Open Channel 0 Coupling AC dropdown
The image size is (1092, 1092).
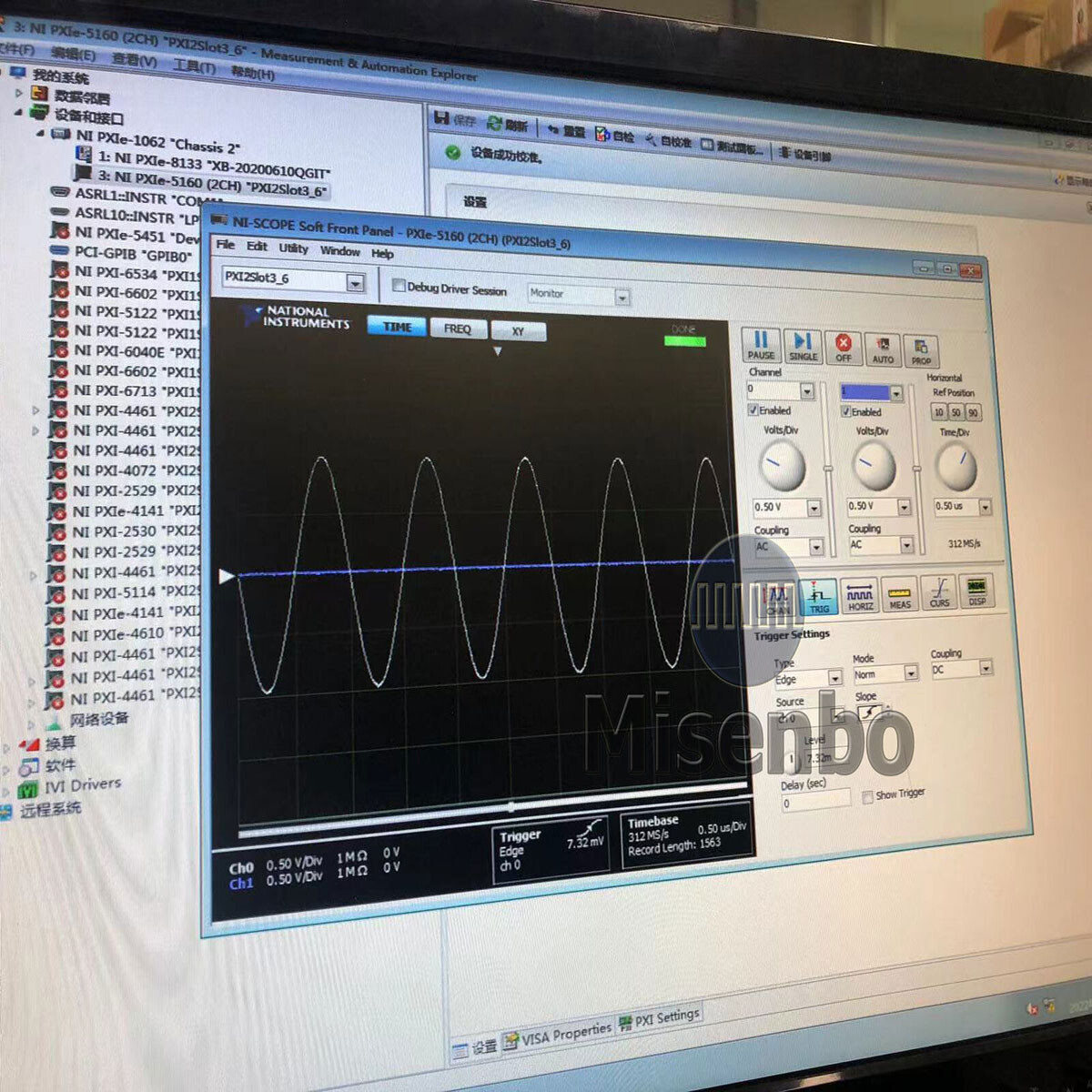tap(816, 547)
